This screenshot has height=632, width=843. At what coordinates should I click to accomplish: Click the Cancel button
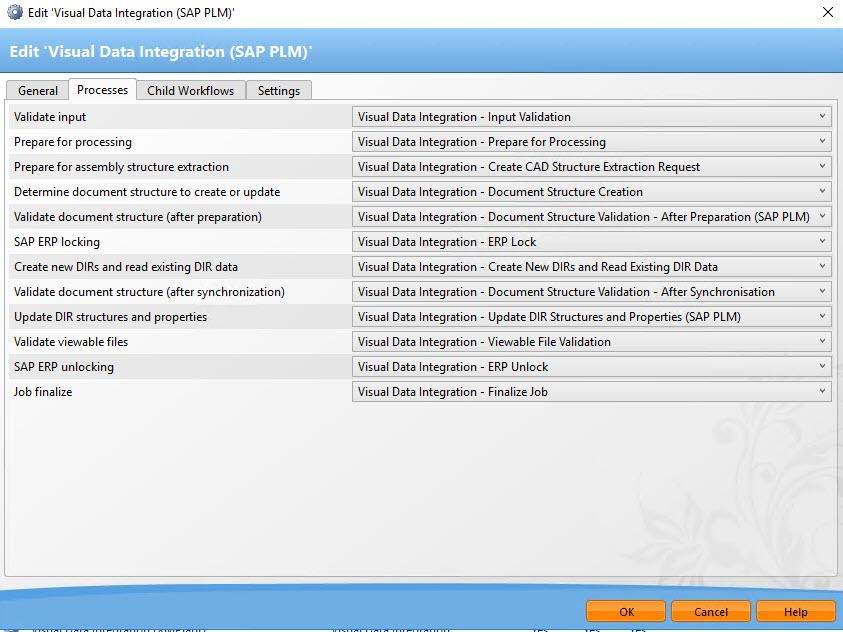711,612
